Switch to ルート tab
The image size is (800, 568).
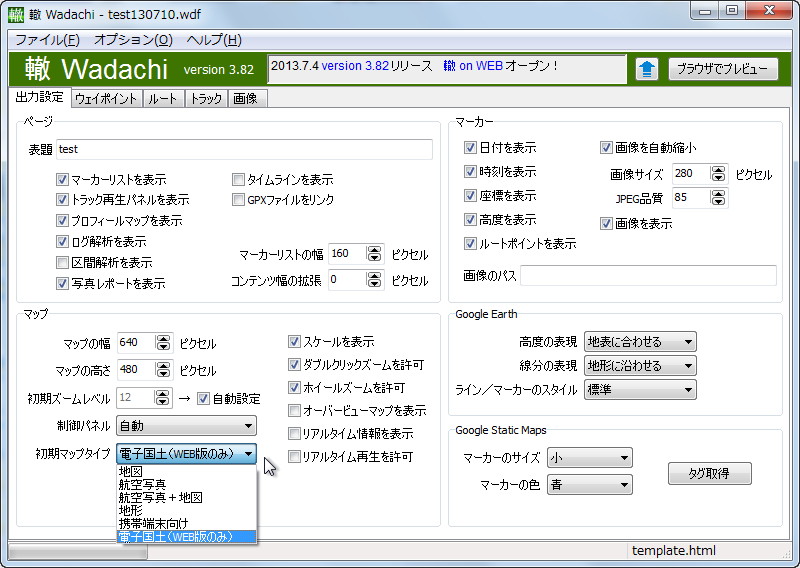[163, 98]
